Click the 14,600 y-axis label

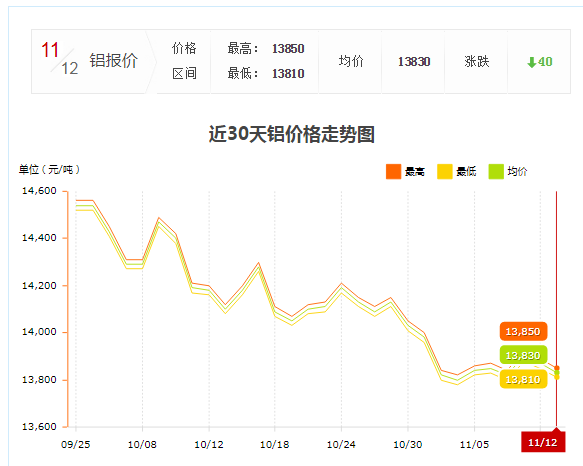click(39, 191)
